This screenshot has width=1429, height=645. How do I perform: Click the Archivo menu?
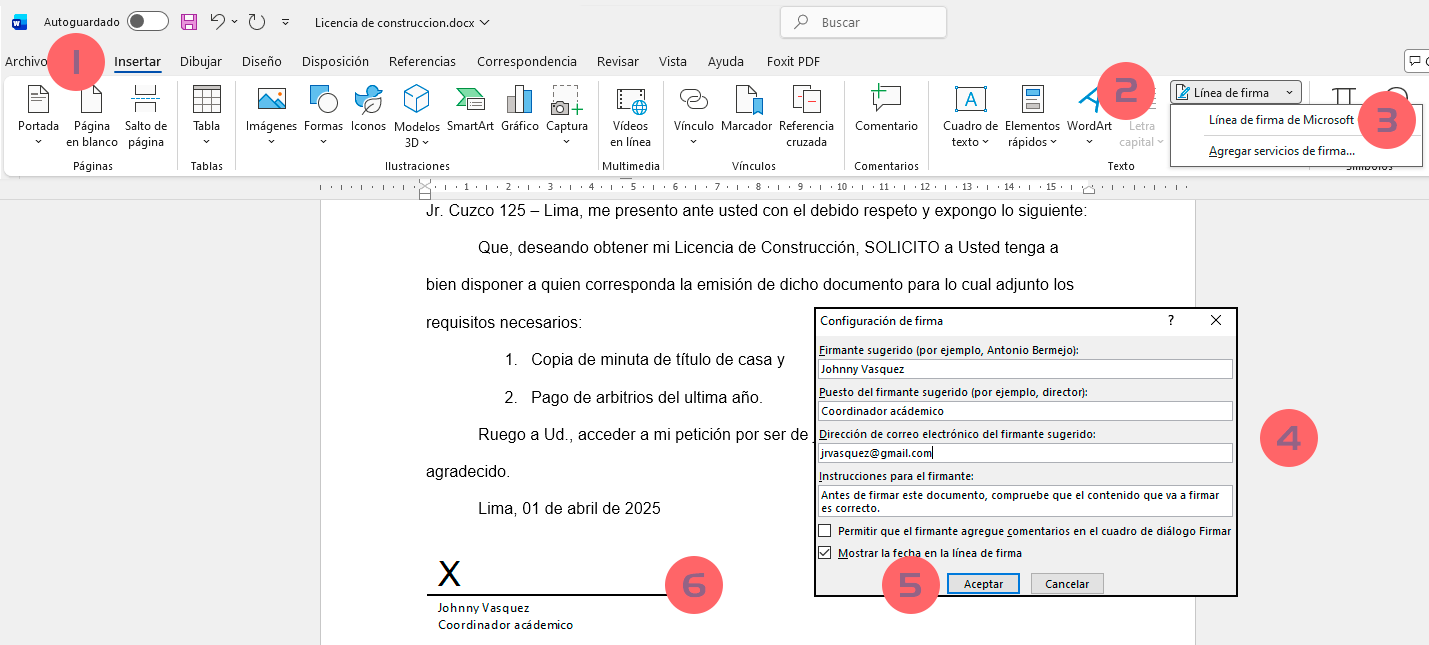[26, 62]
